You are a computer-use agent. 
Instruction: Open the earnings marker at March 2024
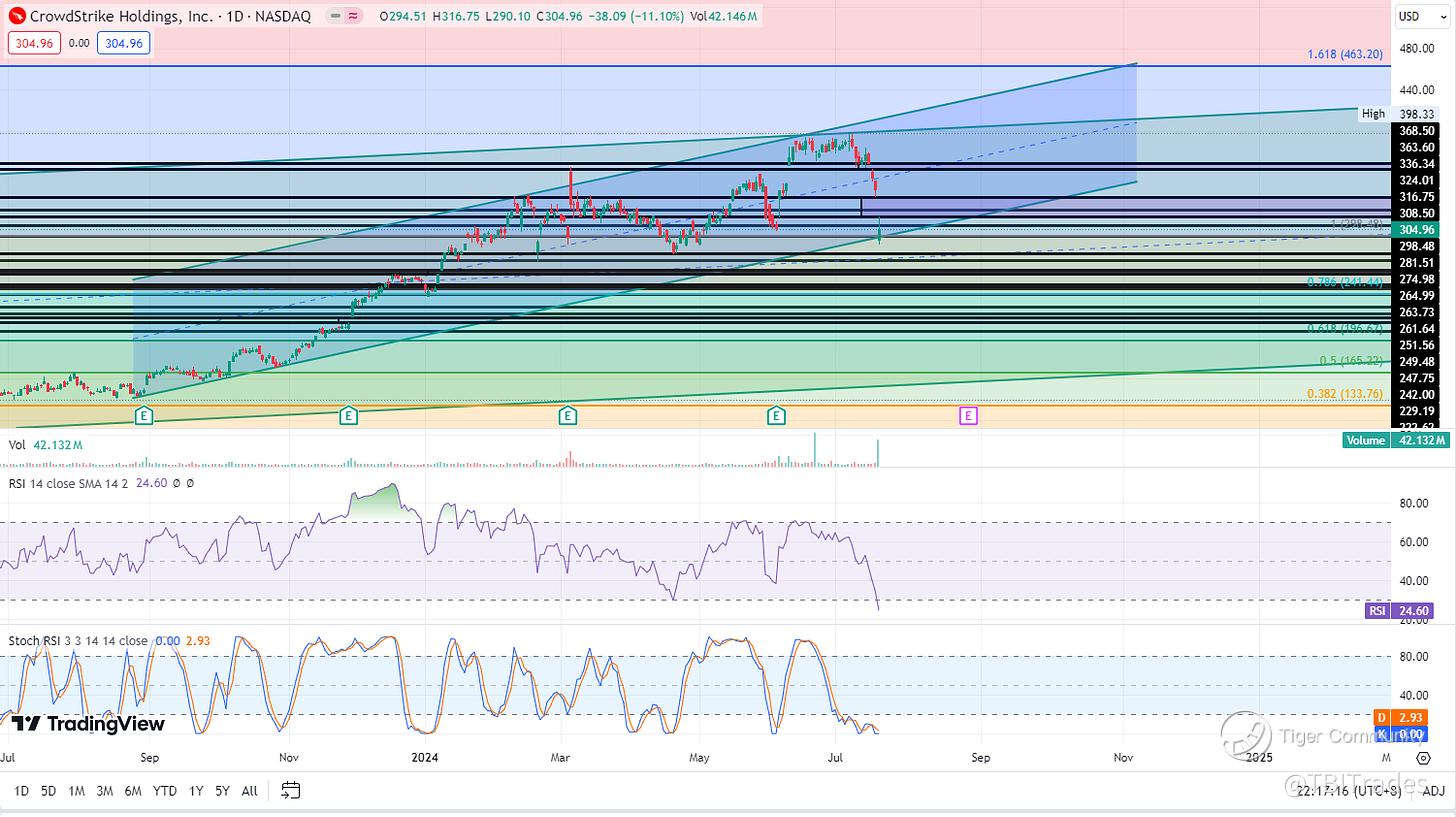point(567,415)
